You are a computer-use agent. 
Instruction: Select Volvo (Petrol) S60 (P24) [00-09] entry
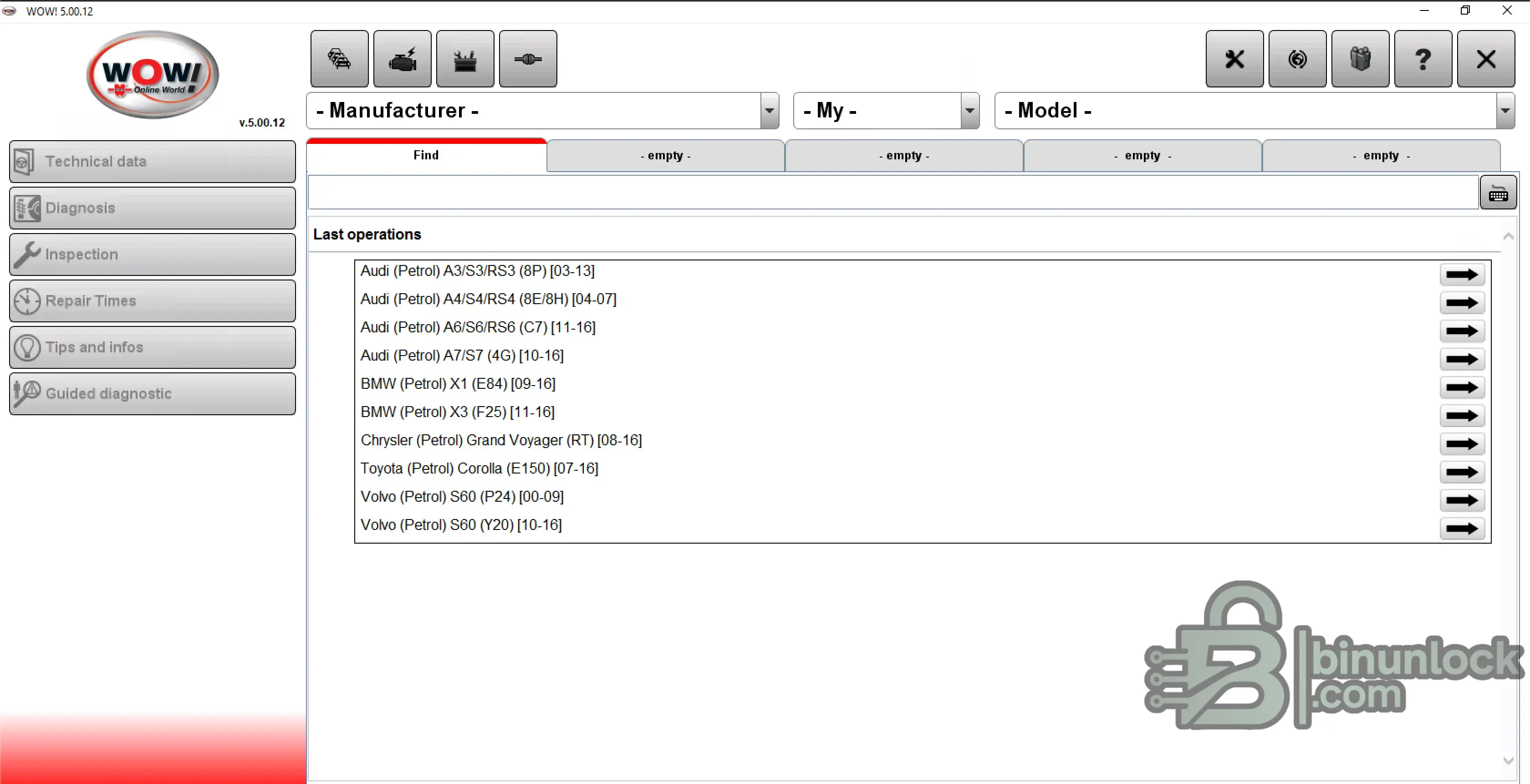(462, 497)
